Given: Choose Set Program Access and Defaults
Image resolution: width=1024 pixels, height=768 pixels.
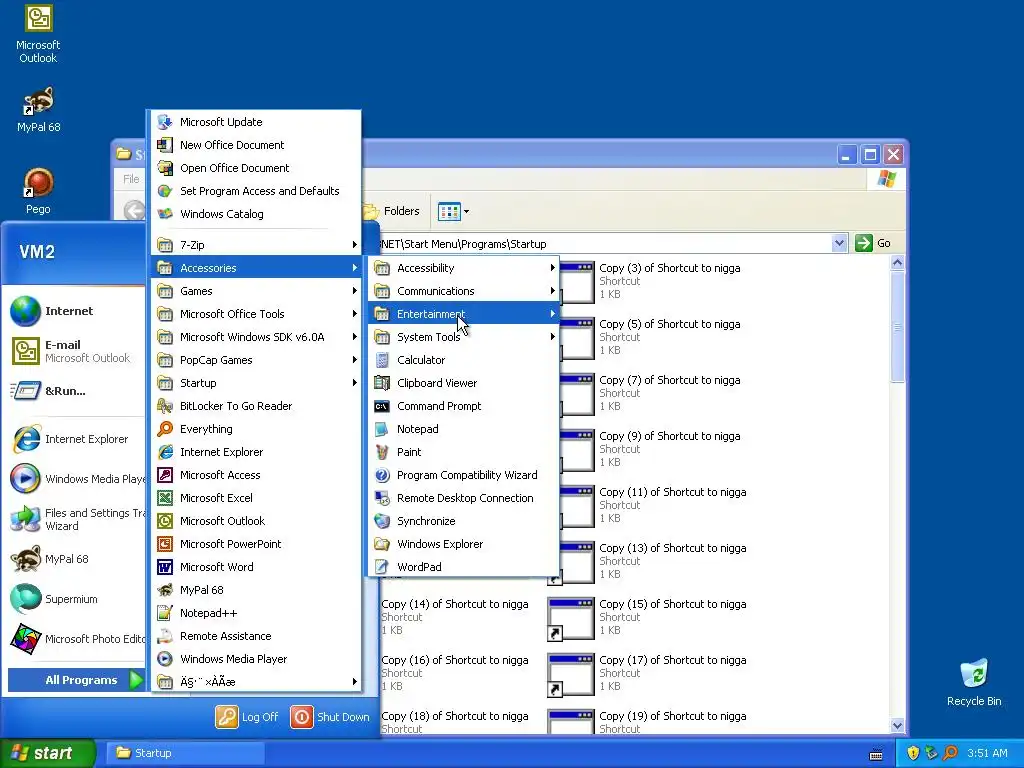Looking at the screenshot, I should coord(256,191).
